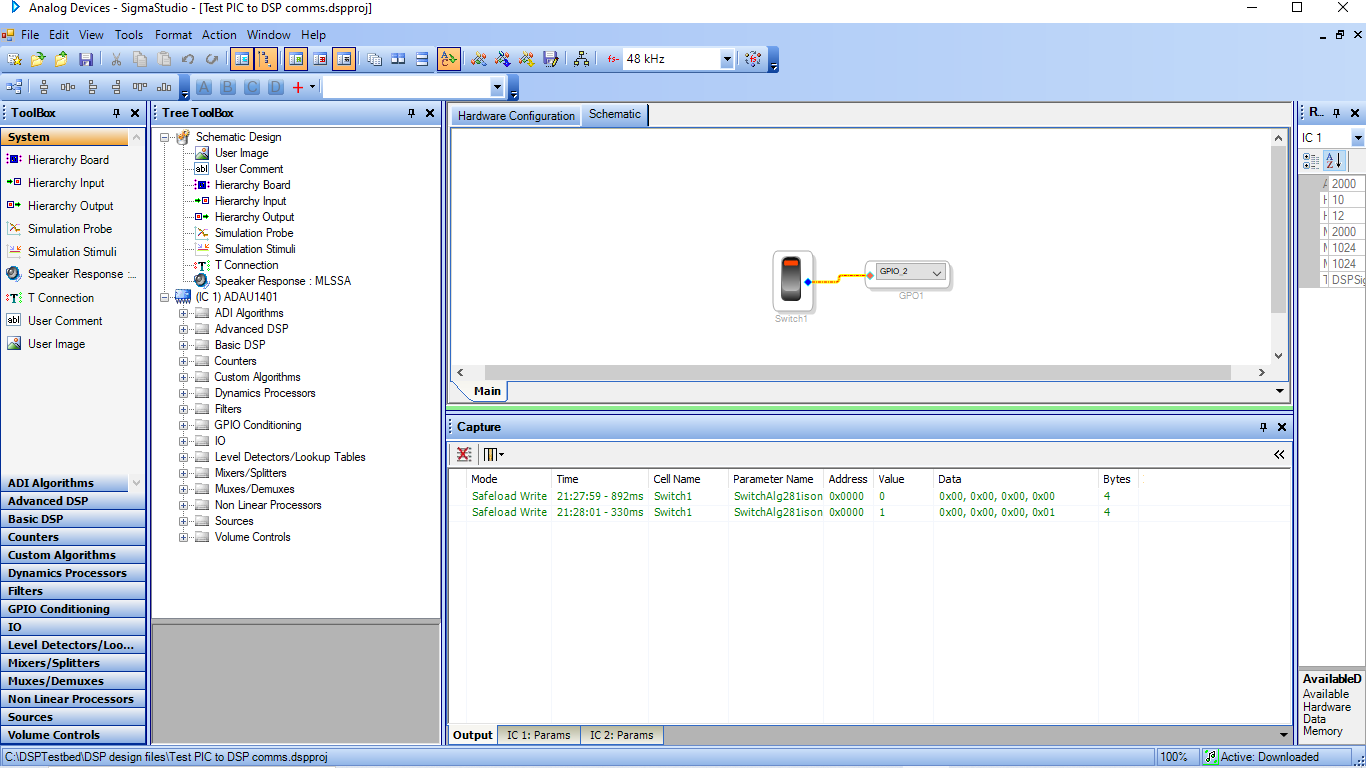The height and width of the screenshot is (768, 1366).
Task: Collapse Capture panel with double chevron
Action: (1279, 454)
